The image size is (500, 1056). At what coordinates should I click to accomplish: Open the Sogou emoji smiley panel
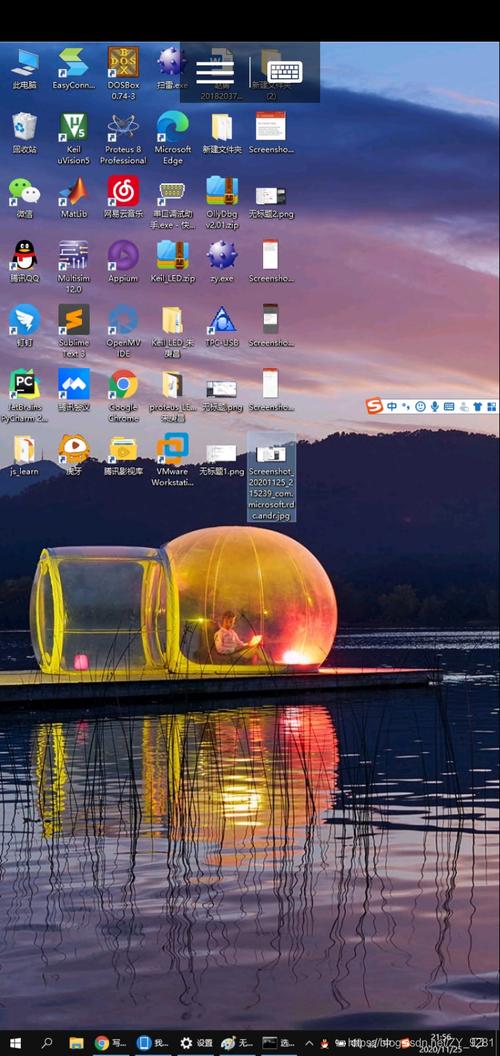(x=420, y=406)
